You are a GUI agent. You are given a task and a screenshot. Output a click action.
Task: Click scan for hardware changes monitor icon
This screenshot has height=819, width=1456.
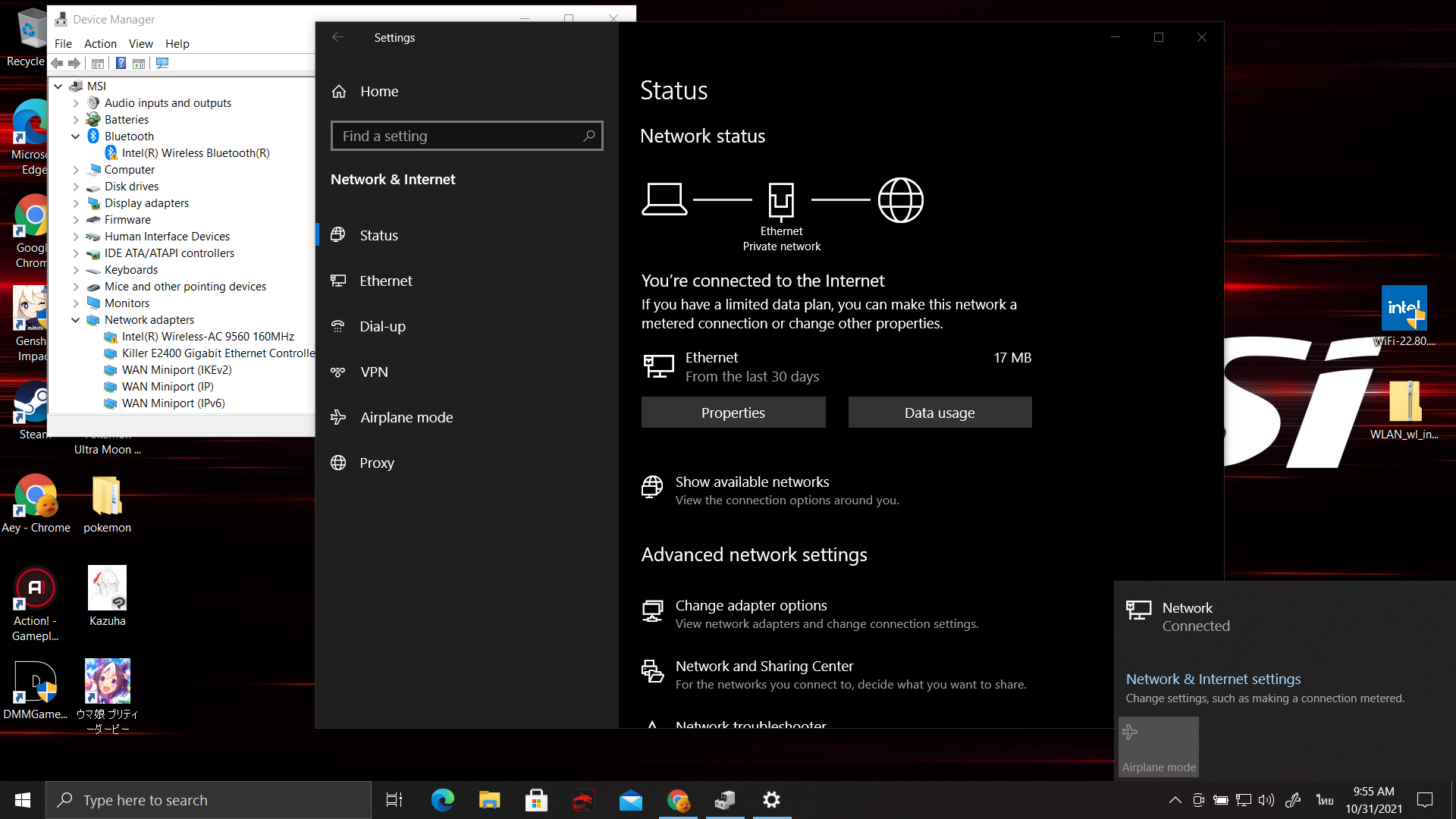click(162, 64)
